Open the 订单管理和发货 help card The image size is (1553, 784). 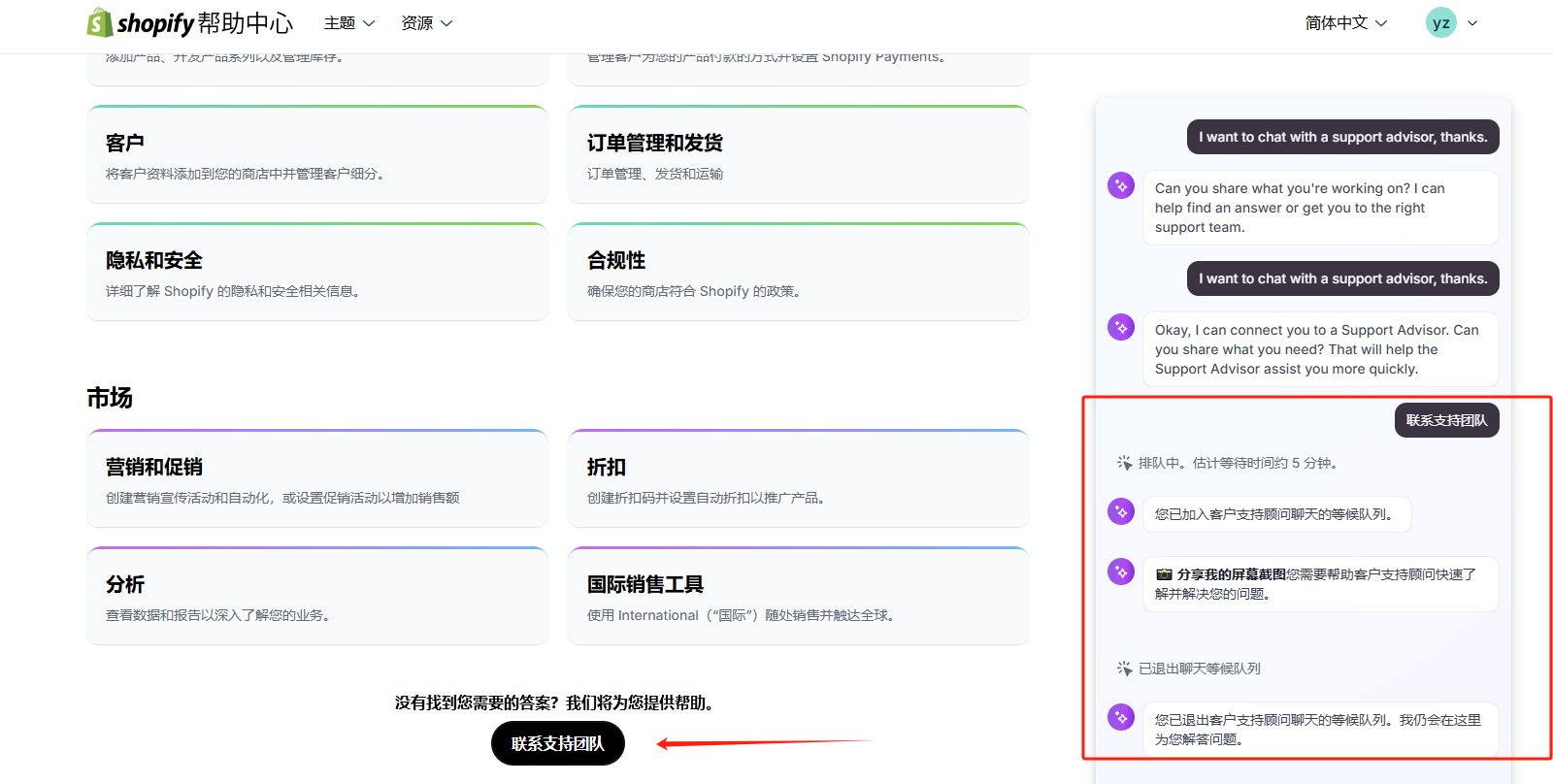[798, 154]
